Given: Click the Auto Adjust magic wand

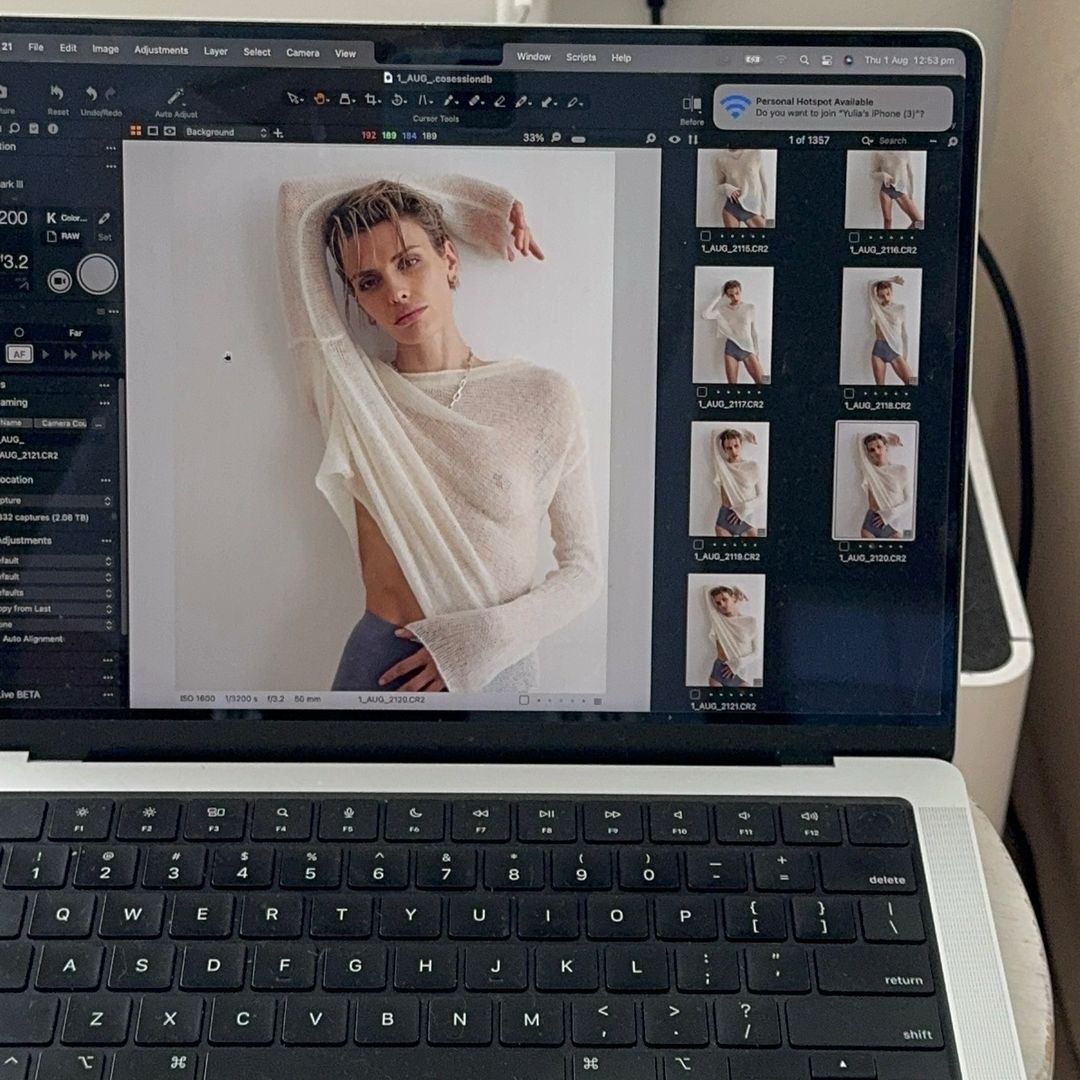Looking at the screenshot, I should pos(176,97).
